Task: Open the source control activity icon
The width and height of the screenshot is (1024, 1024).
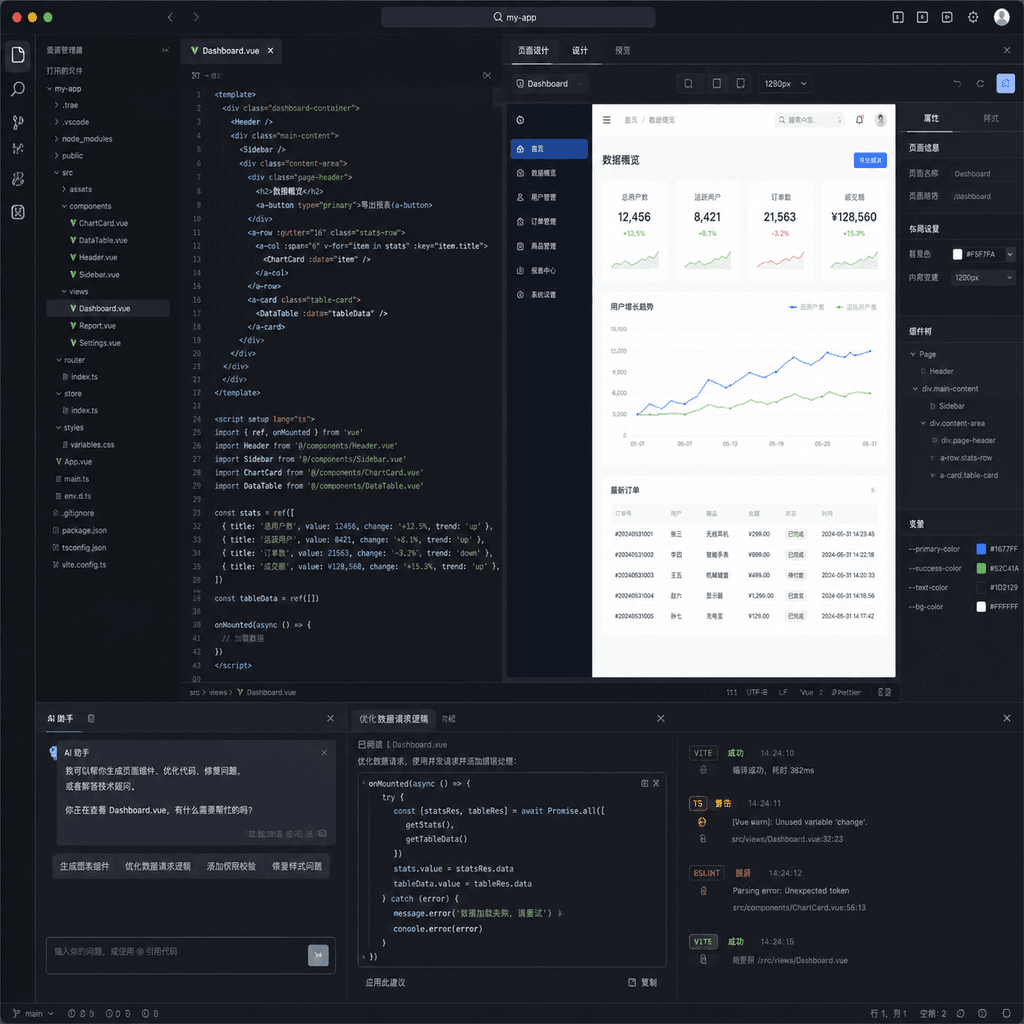Action: tap(18, 122)
